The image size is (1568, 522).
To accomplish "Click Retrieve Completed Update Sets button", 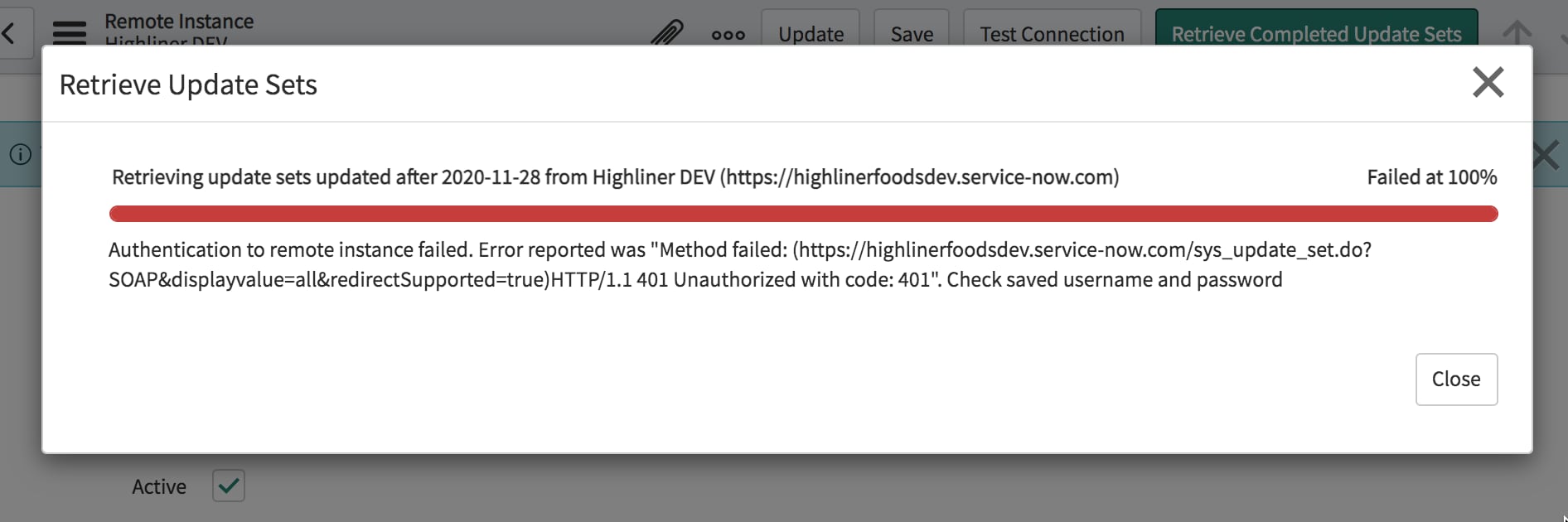I will pos(1315,34).
